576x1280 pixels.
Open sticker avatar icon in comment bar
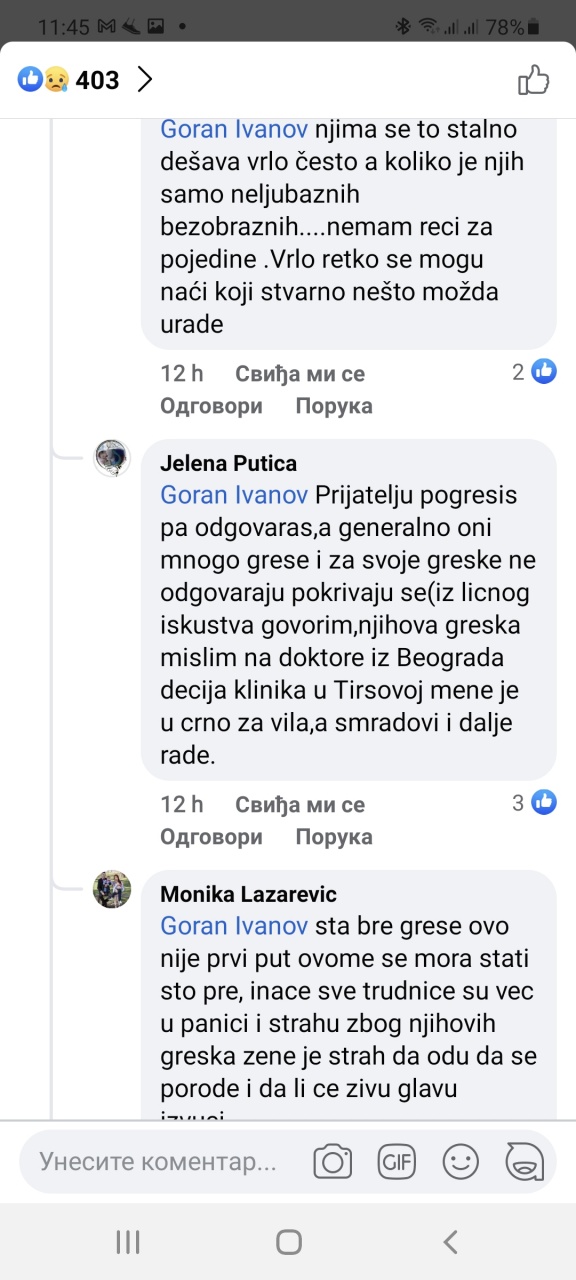[x=524, y=1161]
